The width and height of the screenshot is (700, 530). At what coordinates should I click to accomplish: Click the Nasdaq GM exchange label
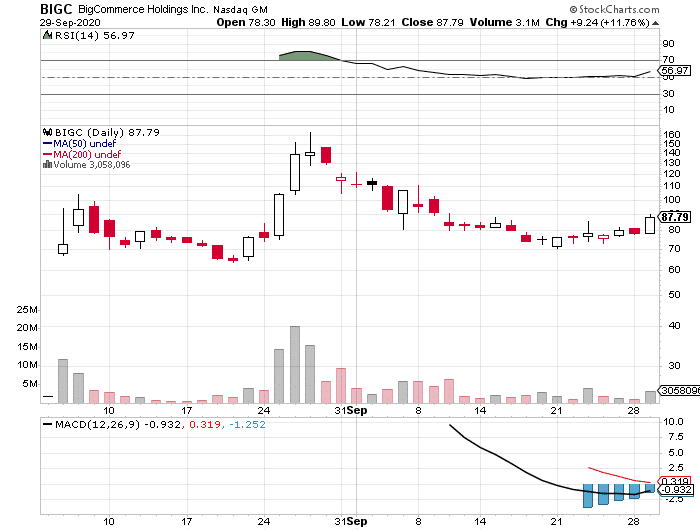(x=240, y=10)
